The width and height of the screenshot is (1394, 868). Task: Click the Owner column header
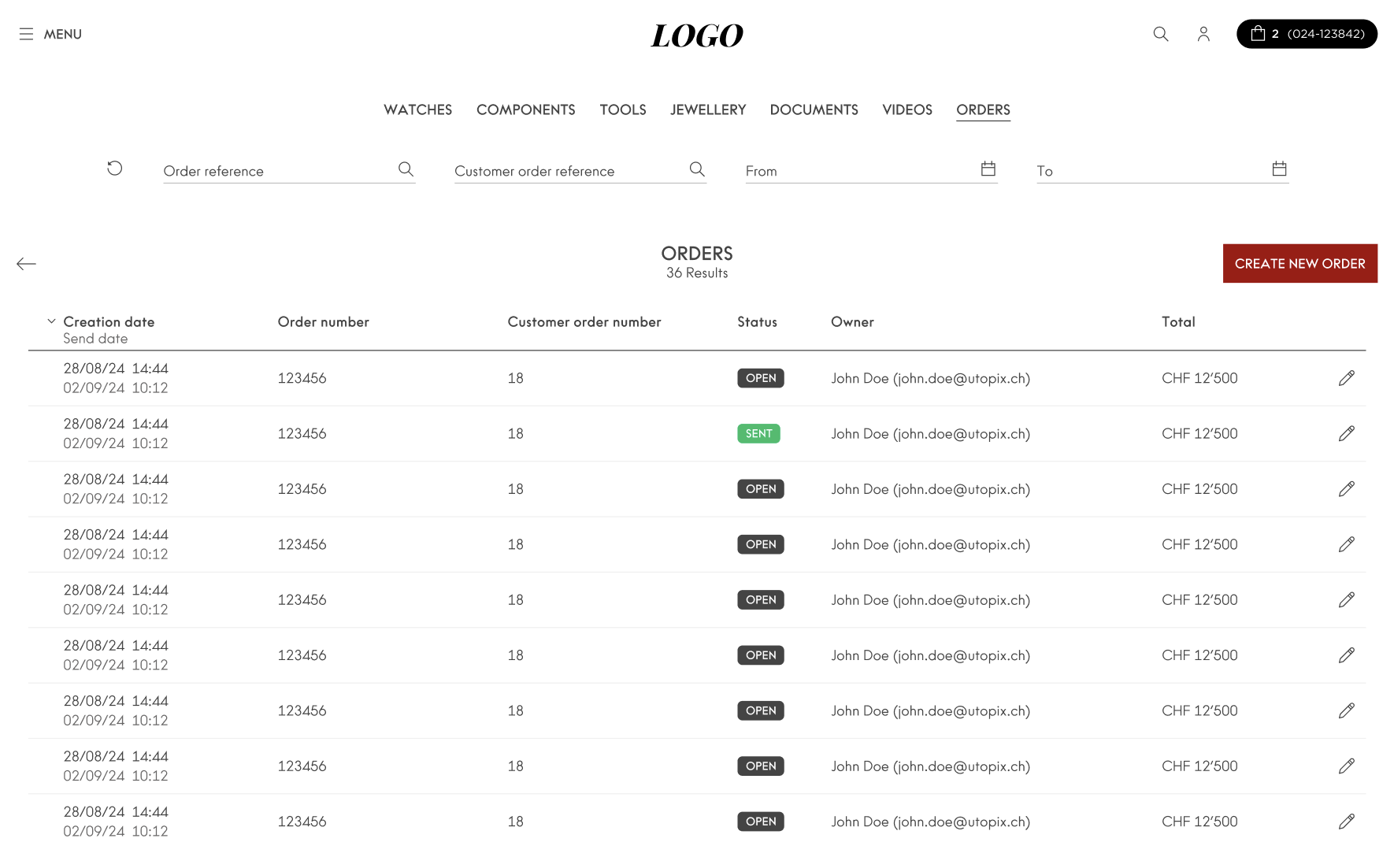point(852,321)
